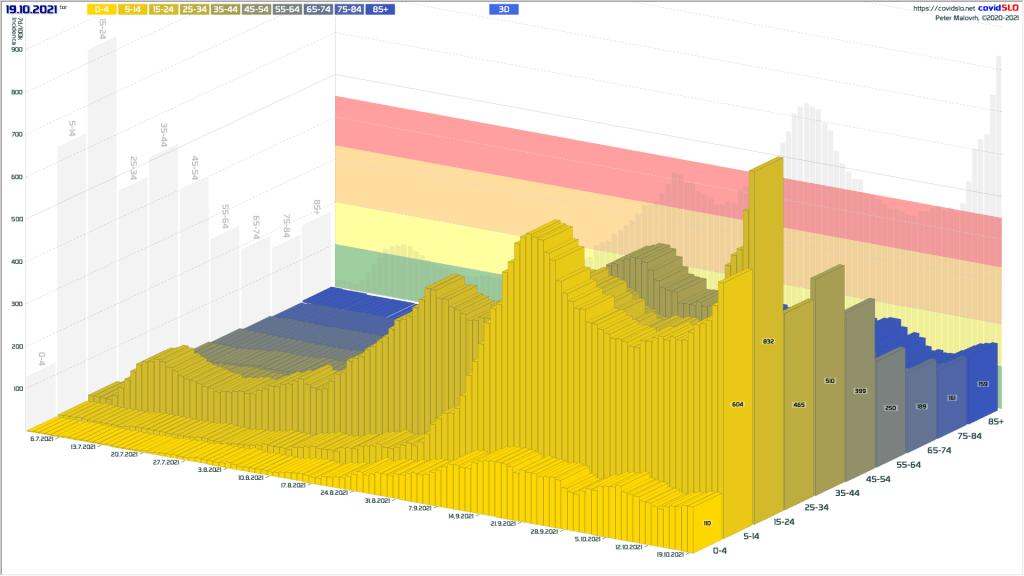1024x576 pixels.
Task: Switch view with the 3D button
Action: pyautogui.click(x=504, y=9)
